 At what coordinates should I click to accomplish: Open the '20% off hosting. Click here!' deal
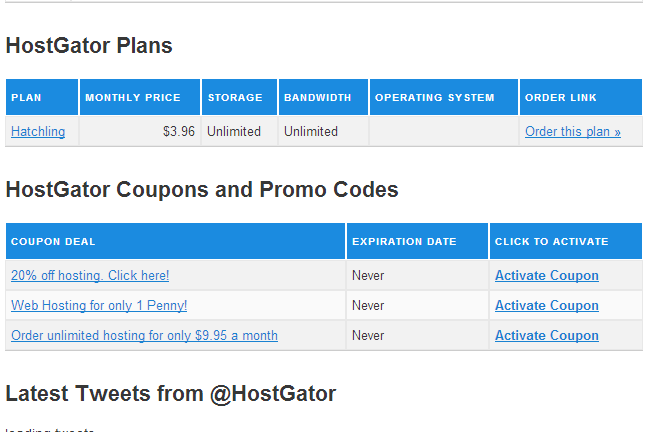click(90, 275)
